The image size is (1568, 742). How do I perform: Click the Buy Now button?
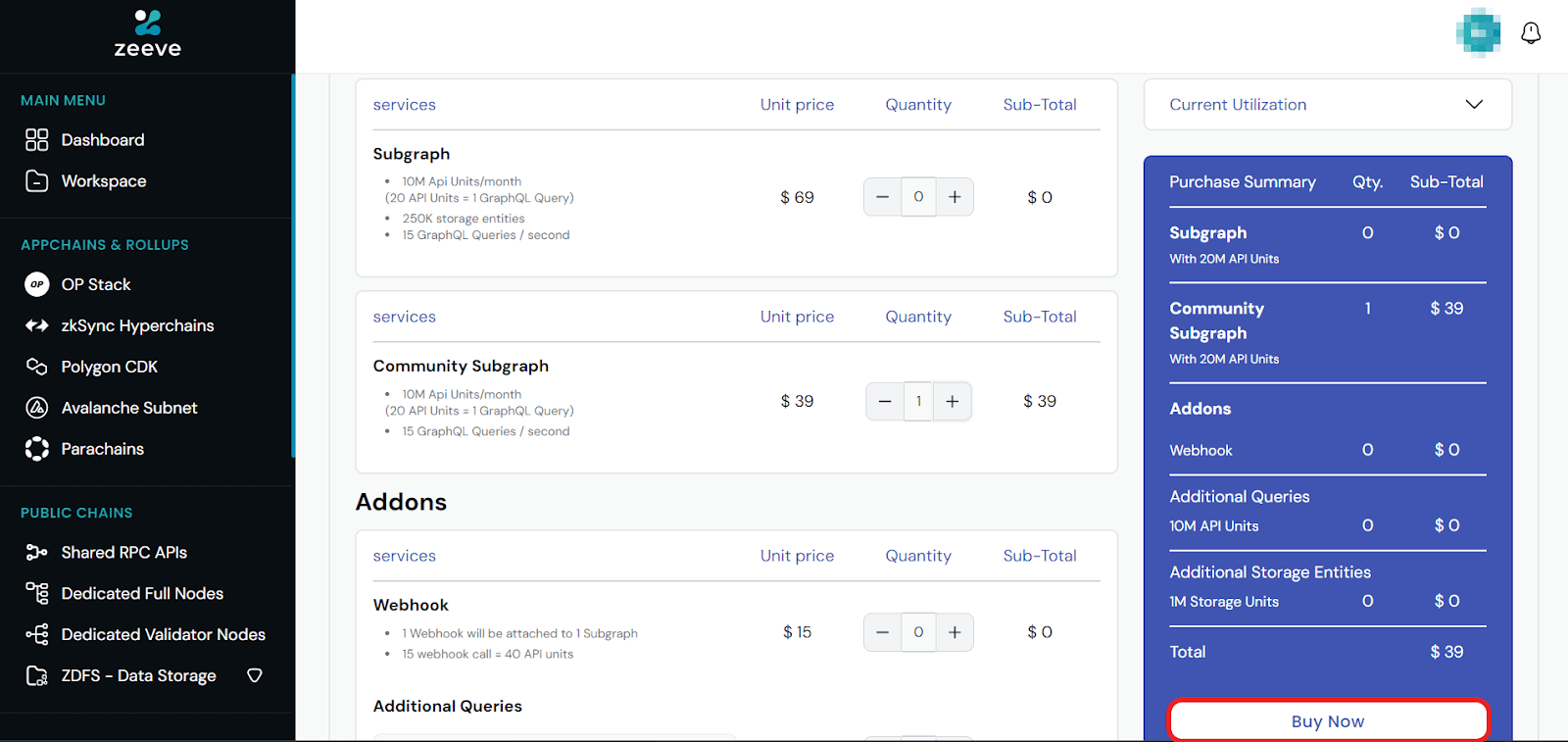tap(1328, 720)
